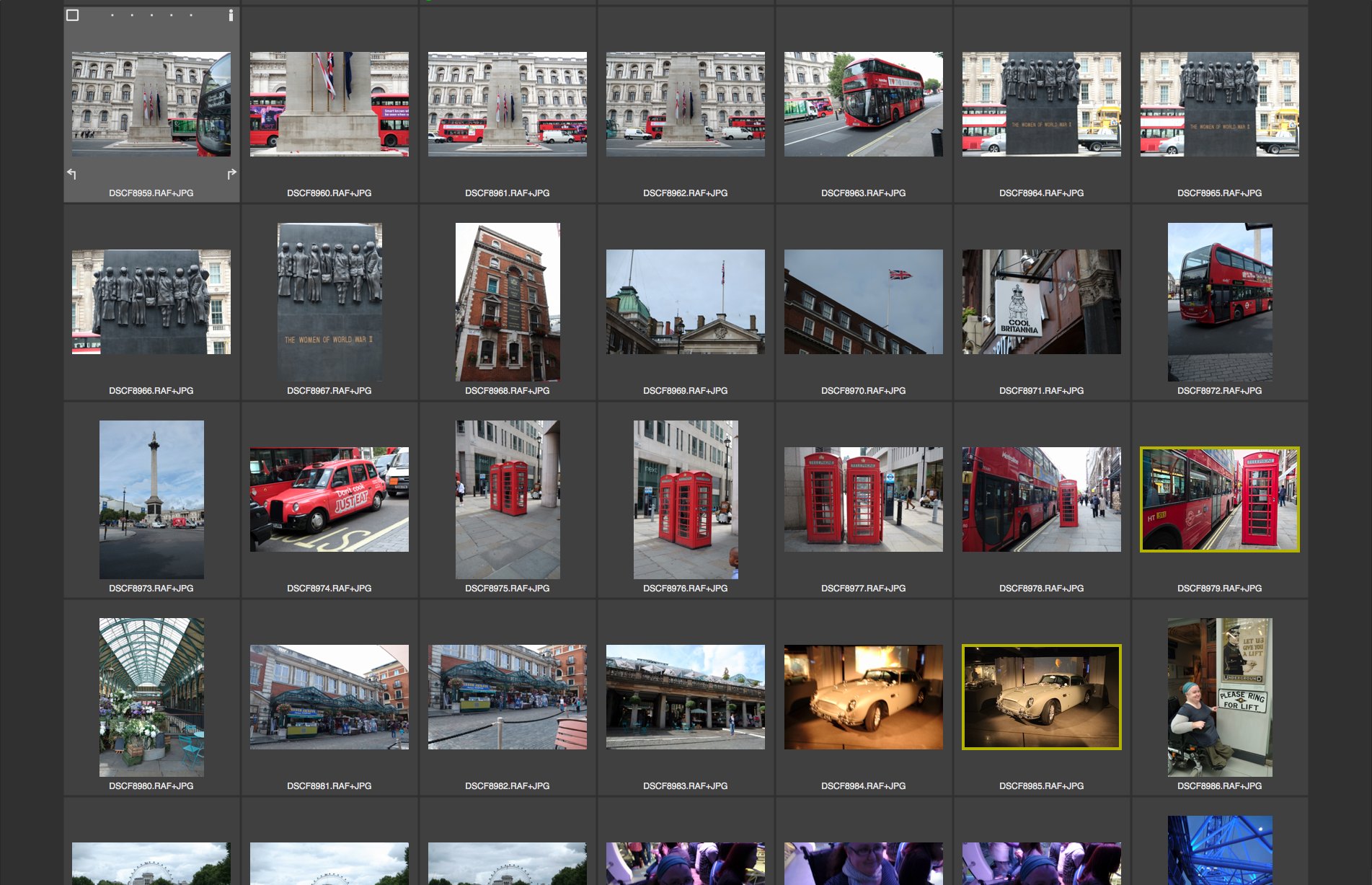Viewport: 1372px width, 885px height.
Task: Select the DSCF8982 thumbnail
Action: click(508, 697)
